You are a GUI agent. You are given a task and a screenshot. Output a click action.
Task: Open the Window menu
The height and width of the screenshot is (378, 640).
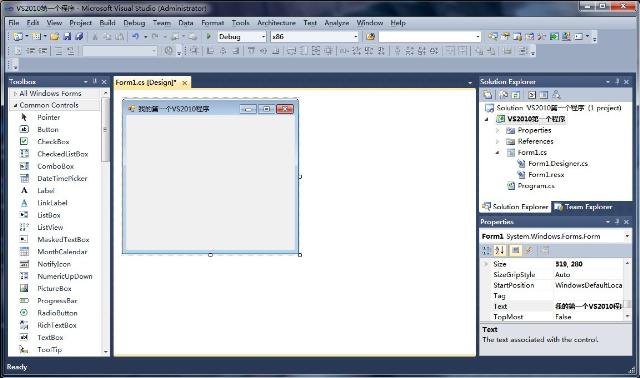370,23
